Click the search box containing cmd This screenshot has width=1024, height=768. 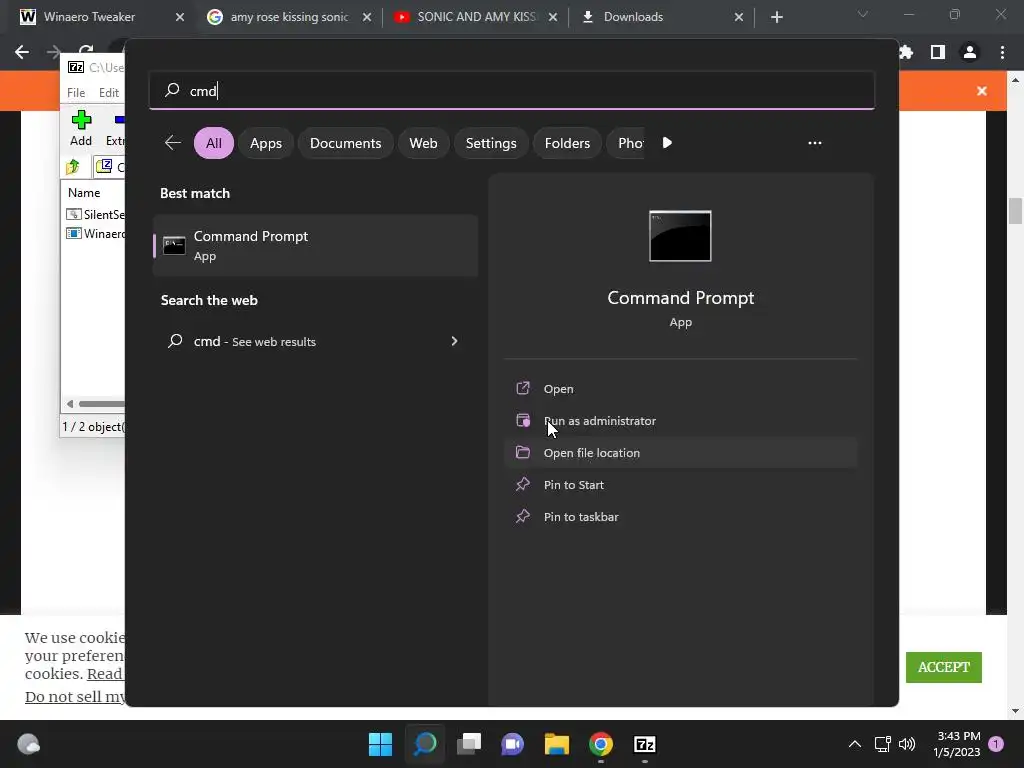pos(511,90)
